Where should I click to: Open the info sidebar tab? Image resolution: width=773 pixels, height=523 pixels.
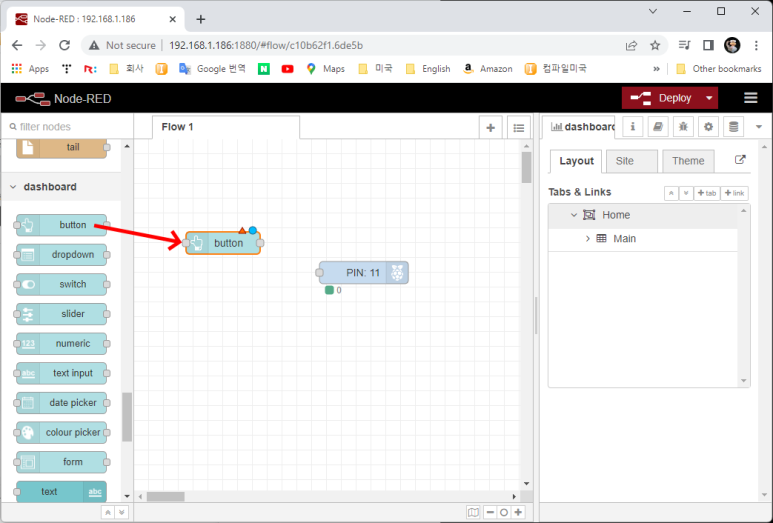tap(633, 127)
